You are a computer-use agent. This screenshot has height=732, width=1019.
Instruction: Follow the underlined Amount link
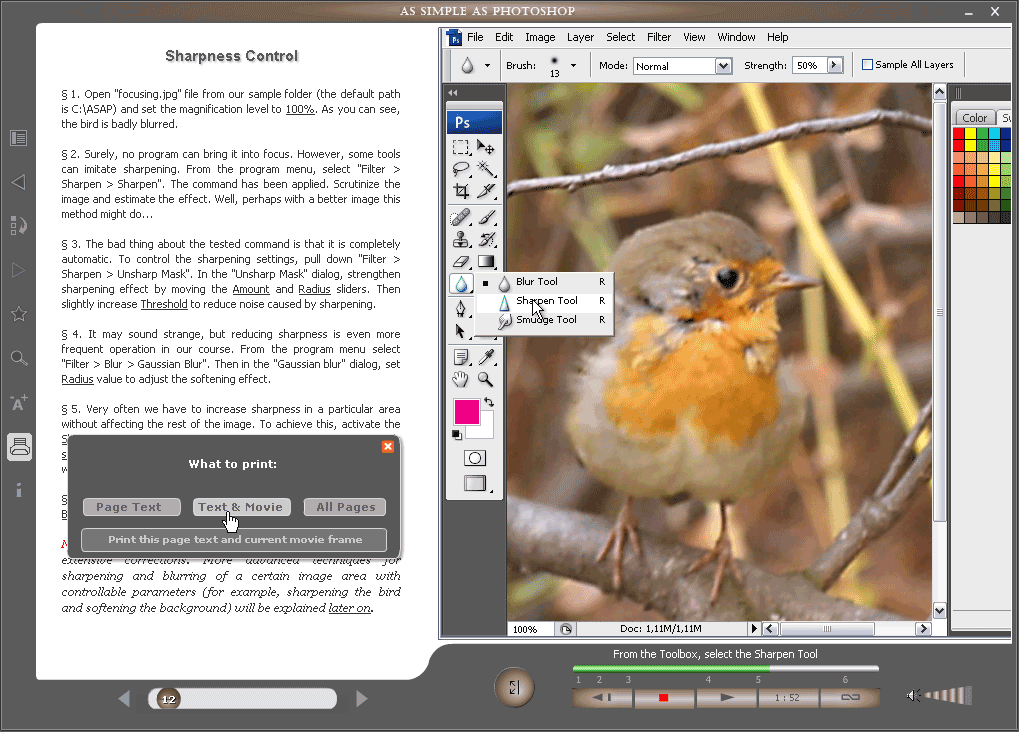point(251,289)
